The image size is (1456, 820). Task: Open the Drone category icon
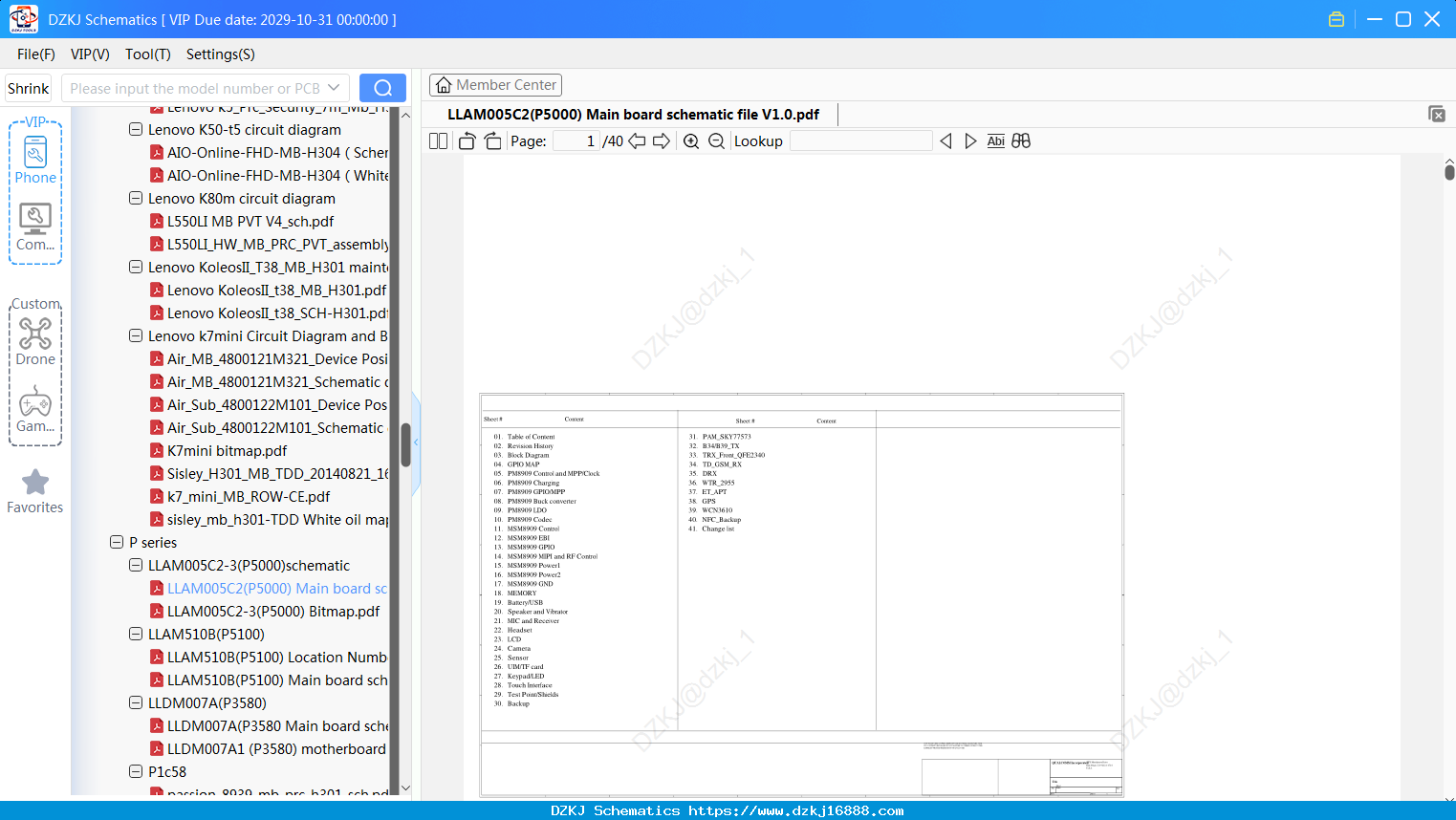pos(35,341)
